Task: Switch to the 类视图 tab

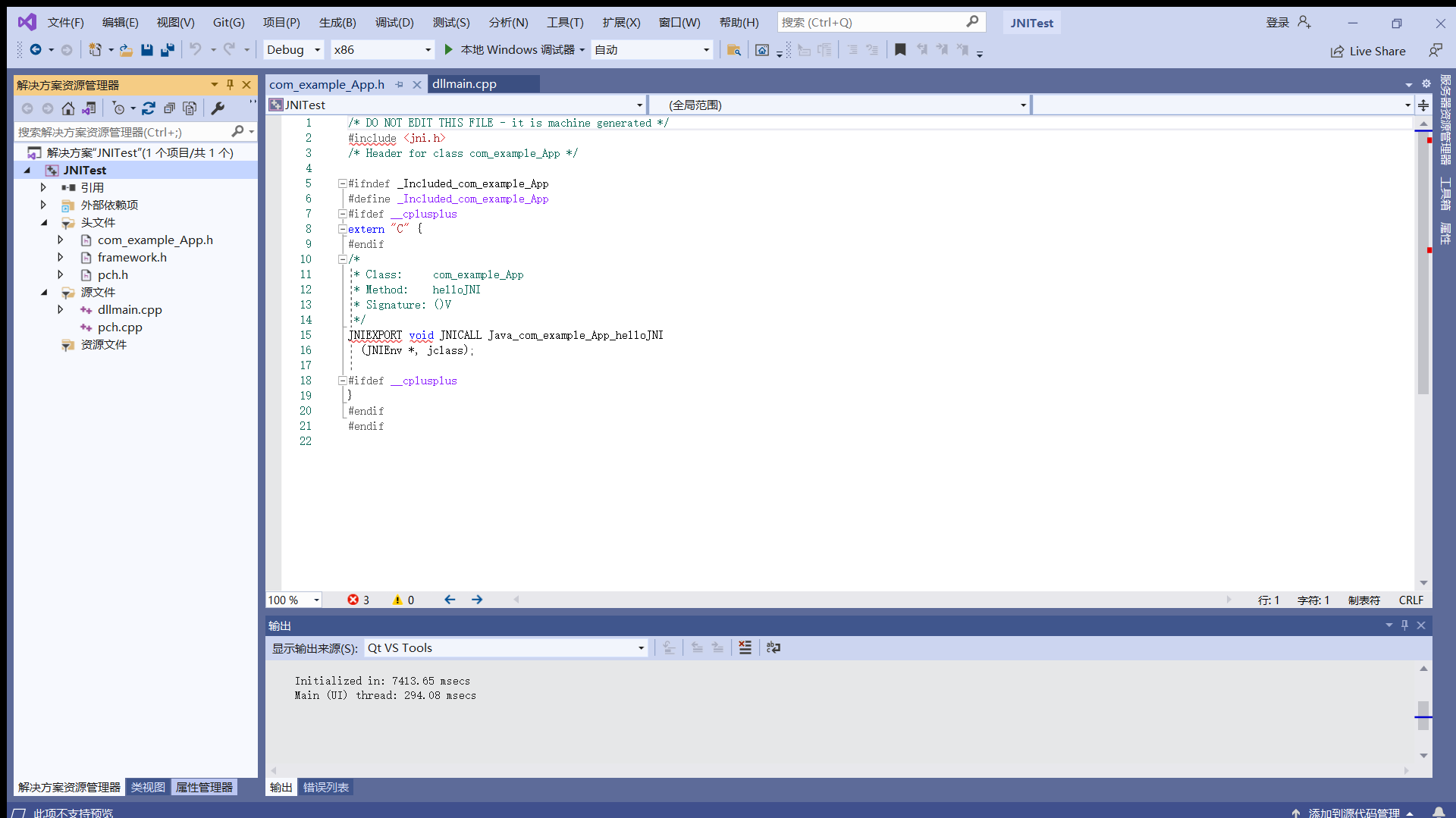Action: pyautogui.click(x=148, y=787)
